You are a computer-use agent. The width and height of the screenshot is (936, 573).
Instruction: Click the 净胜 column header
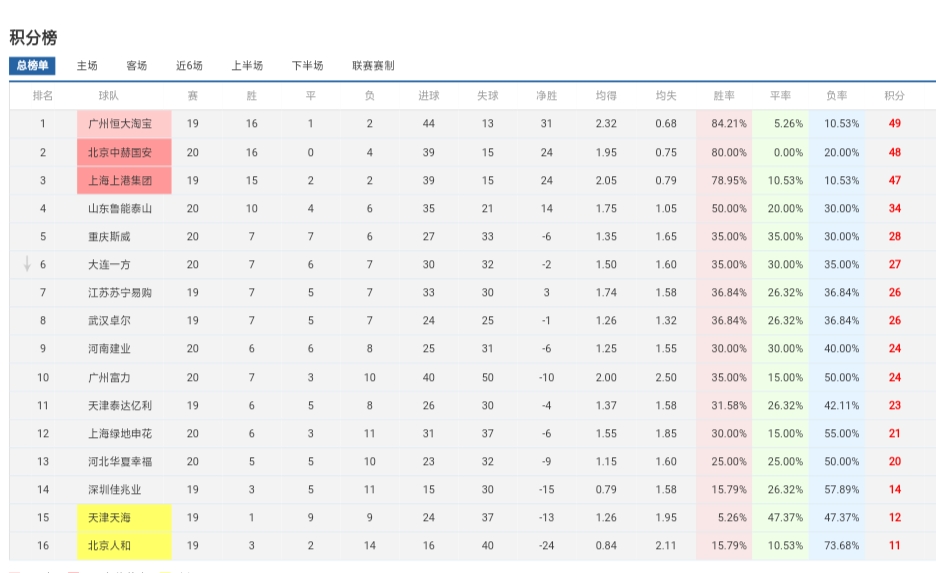(x=547, y=96)
